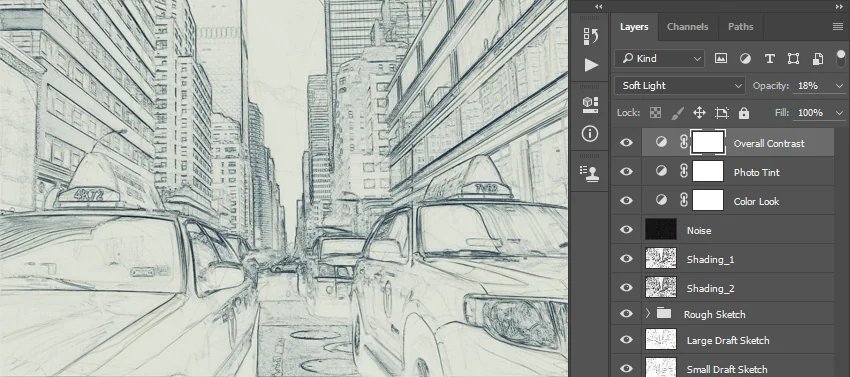Hide the Rough Sketch group
Viewport: 850px width, 377px height.
click(626, 314)
